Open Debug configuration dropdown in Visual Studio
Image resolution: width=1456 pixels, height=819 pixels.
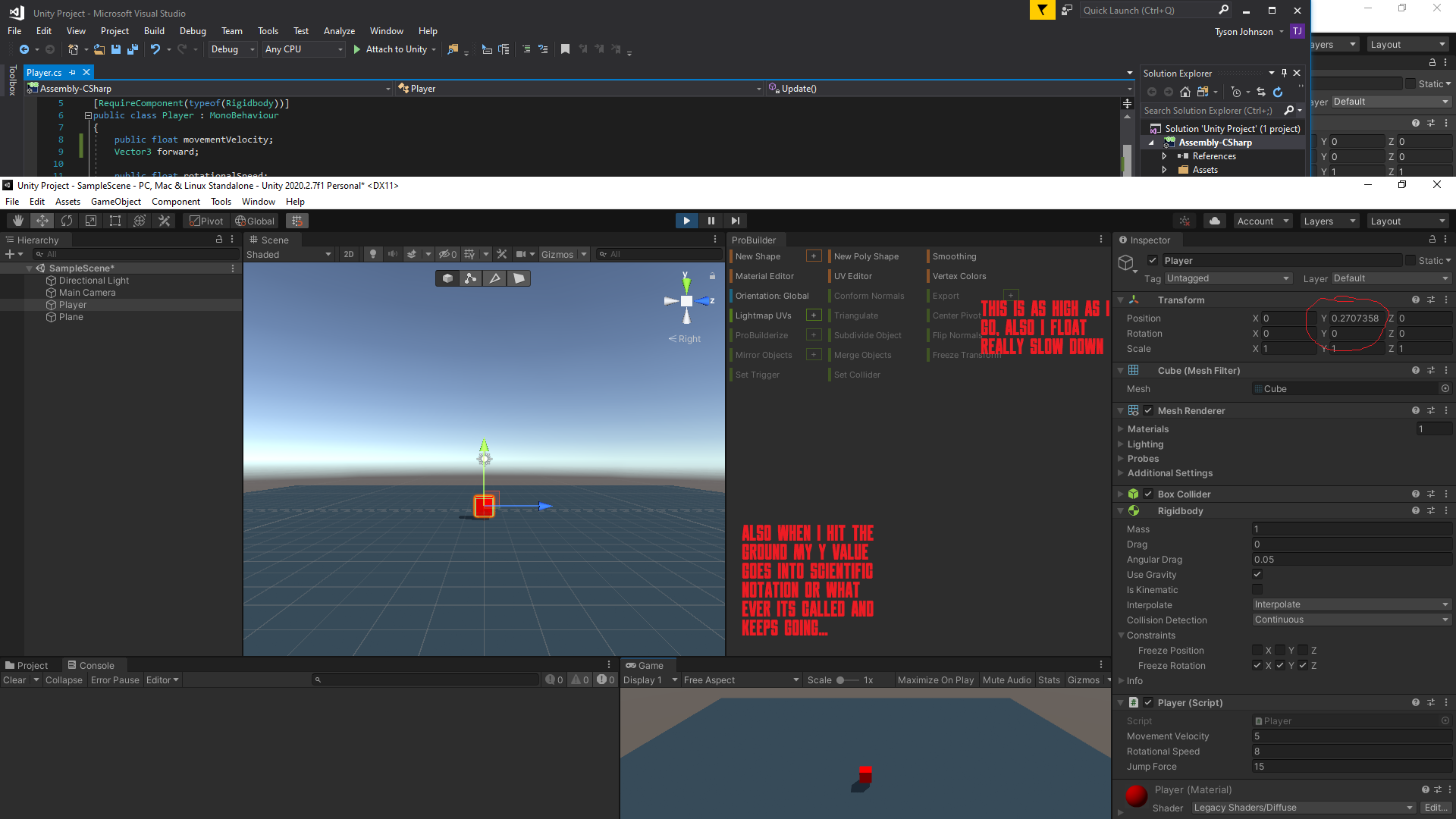pos(233,49)
